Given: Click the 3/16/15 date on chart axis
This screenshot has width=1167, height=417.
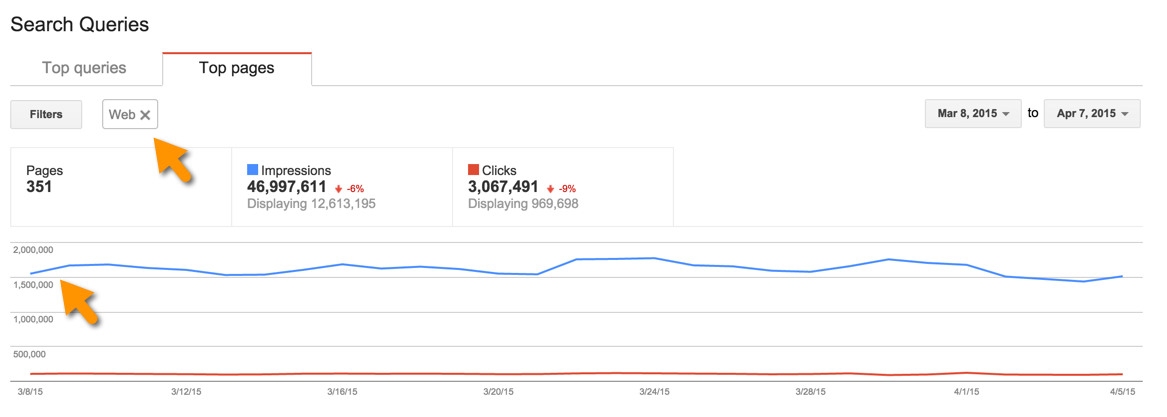Looking at the screenshot, I should point(342,390).
